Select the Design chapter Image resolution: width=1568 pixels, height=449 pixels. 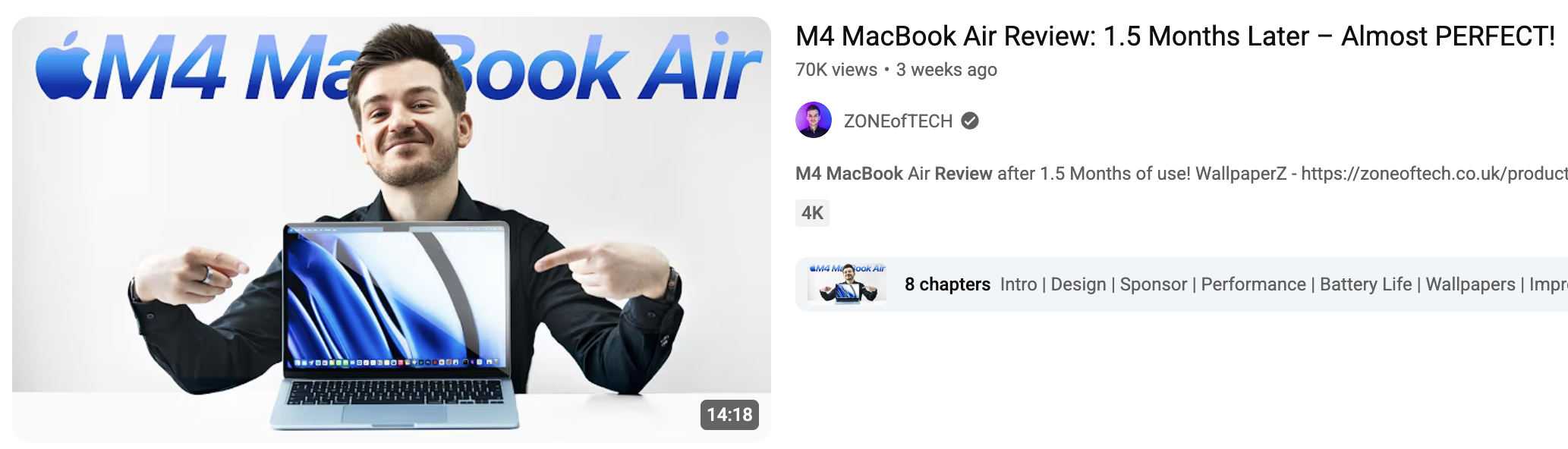(1078, 284)
